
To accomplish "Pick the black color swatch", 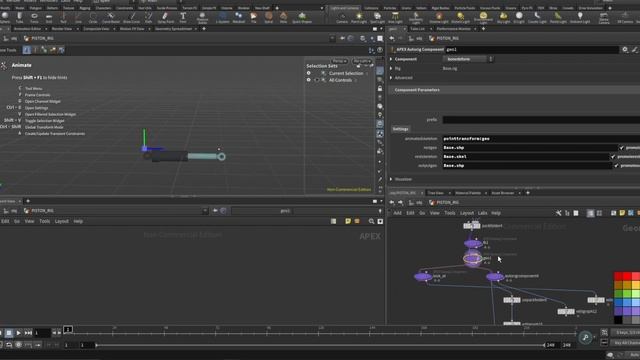I will [x=618, y=319].
